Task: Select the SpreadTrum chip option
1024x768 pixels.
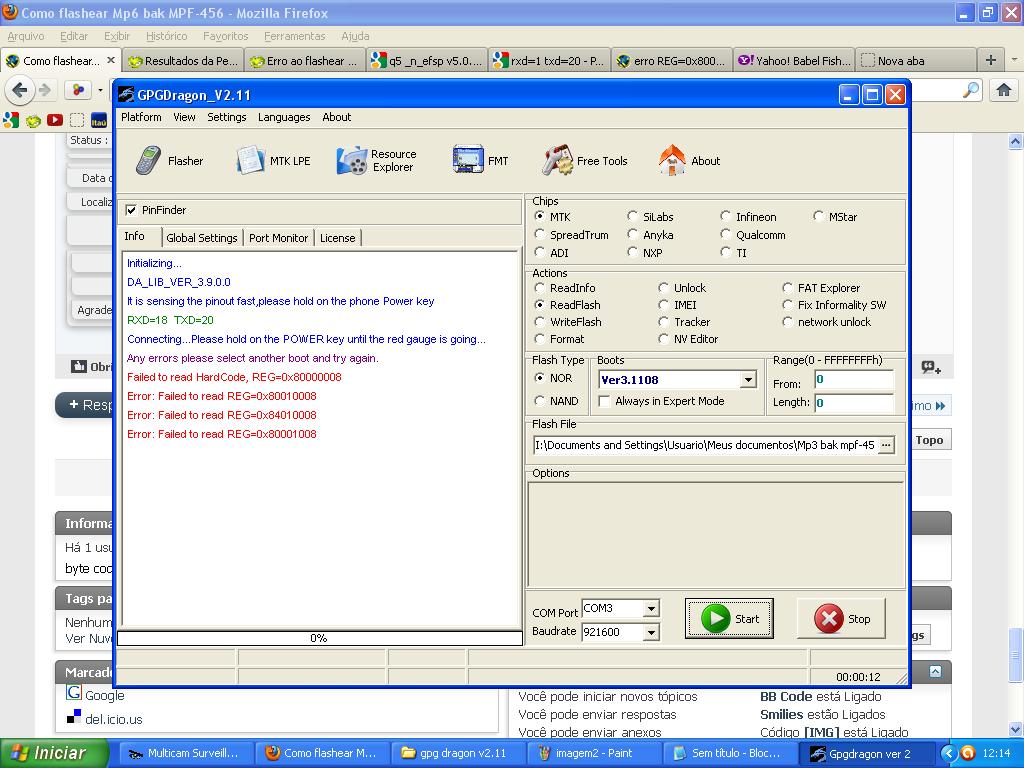Action: tap(539, 234)
